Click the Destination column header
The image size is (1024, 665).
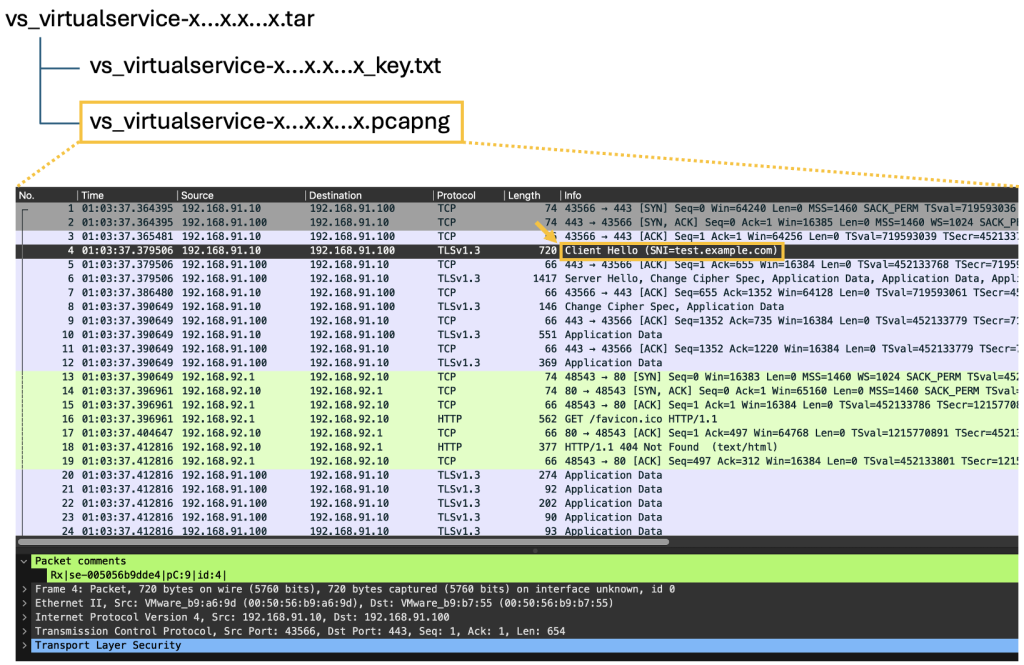point(336,195)
